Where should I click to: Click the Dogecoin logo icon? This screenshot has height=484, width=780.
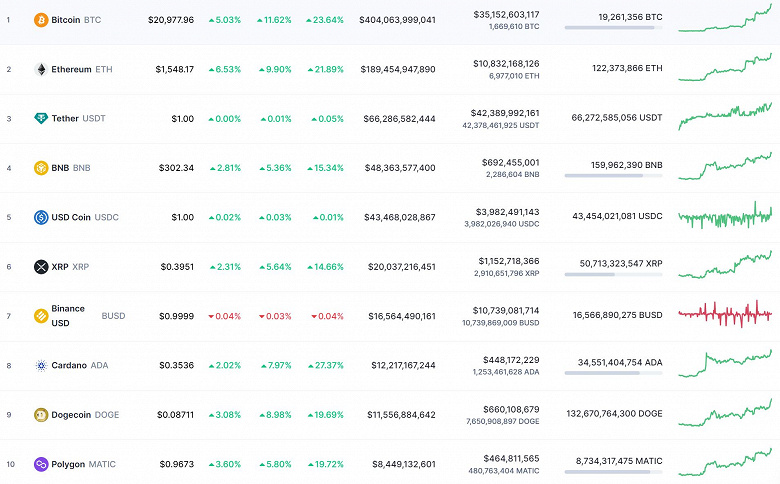(41, 415)
